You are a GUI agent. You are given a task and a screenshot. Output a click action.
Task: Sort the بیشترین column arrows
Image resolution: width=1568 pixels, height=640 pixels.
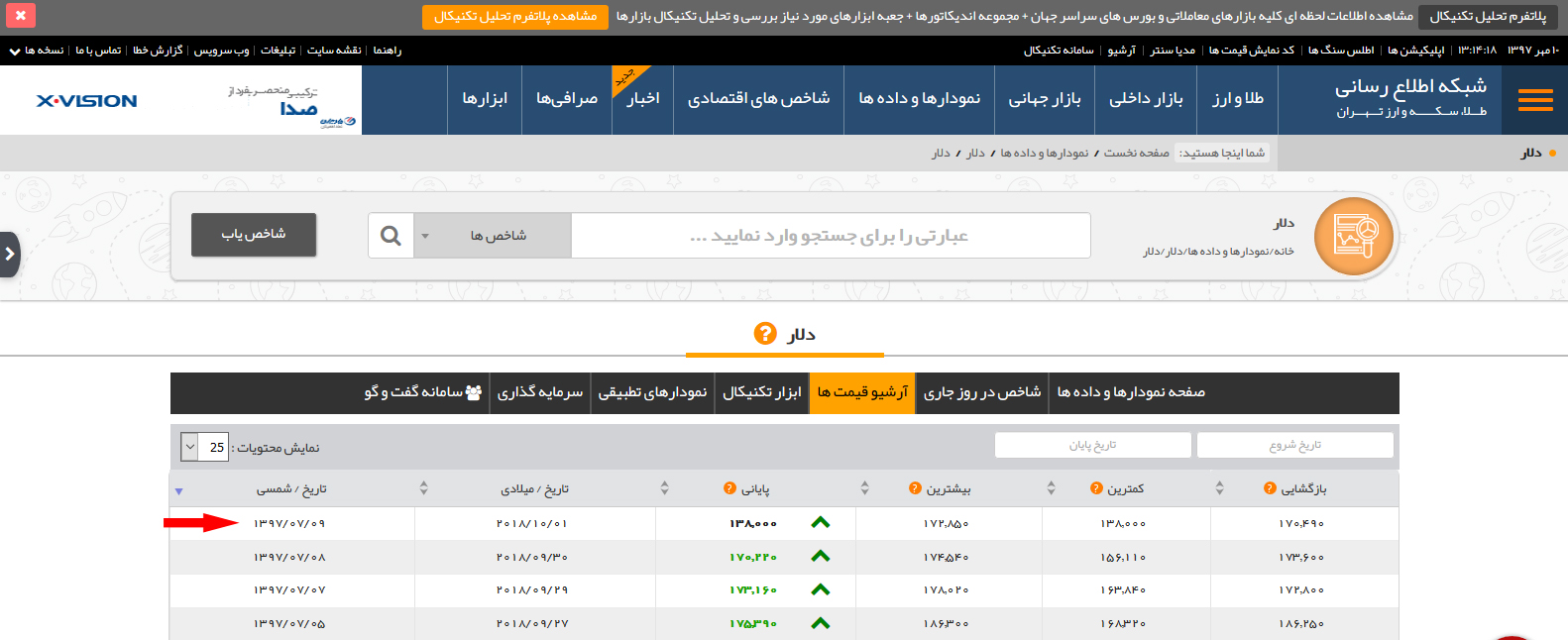pyautogui.click(x=865, y=488)
